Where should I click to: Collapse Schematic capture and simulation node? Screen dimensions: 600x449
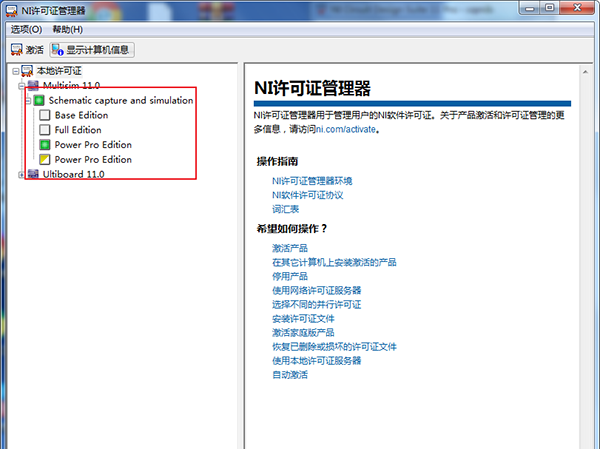[28, 101]
